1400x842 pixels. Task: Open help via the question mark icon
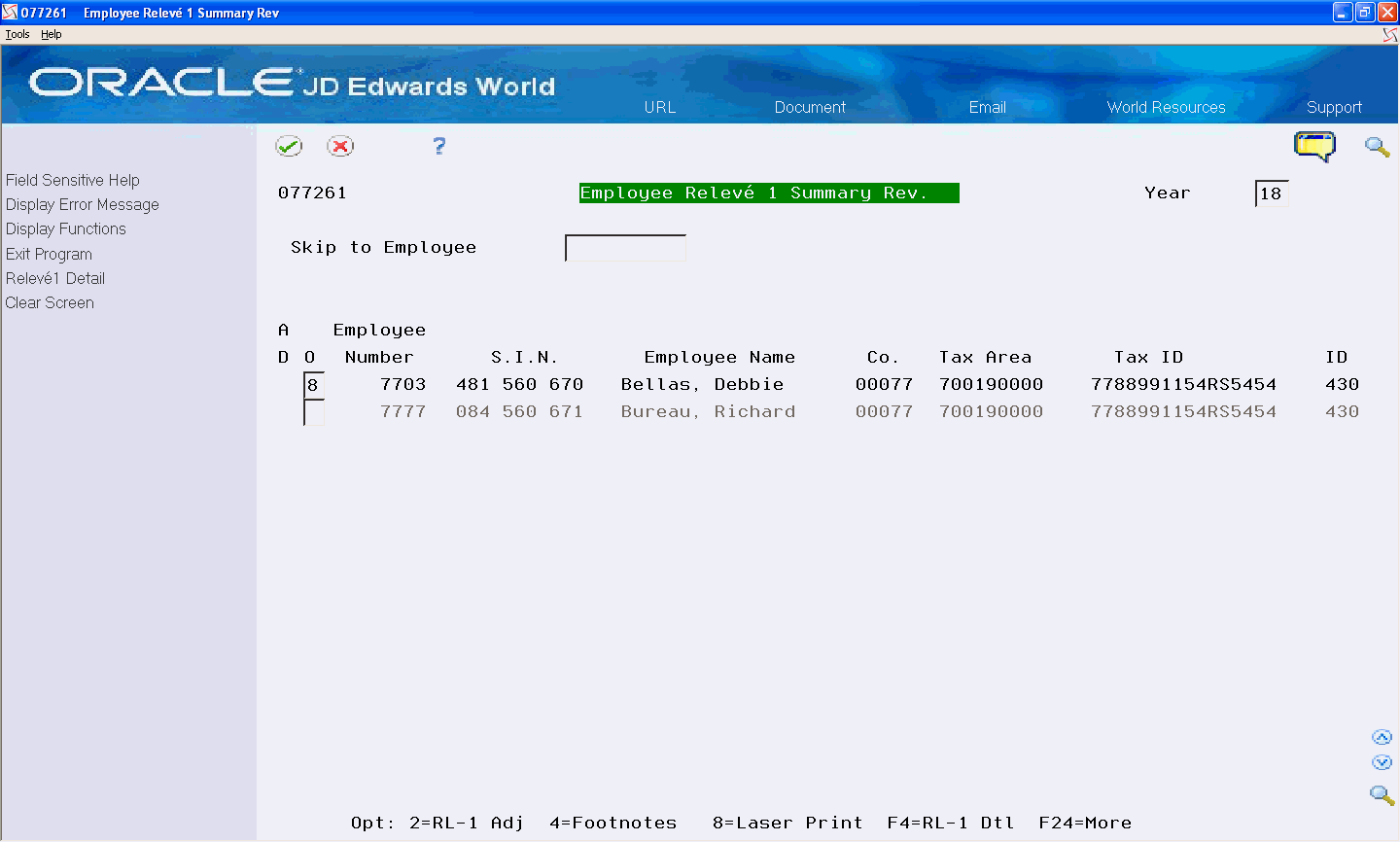click(x=438, y=146)
